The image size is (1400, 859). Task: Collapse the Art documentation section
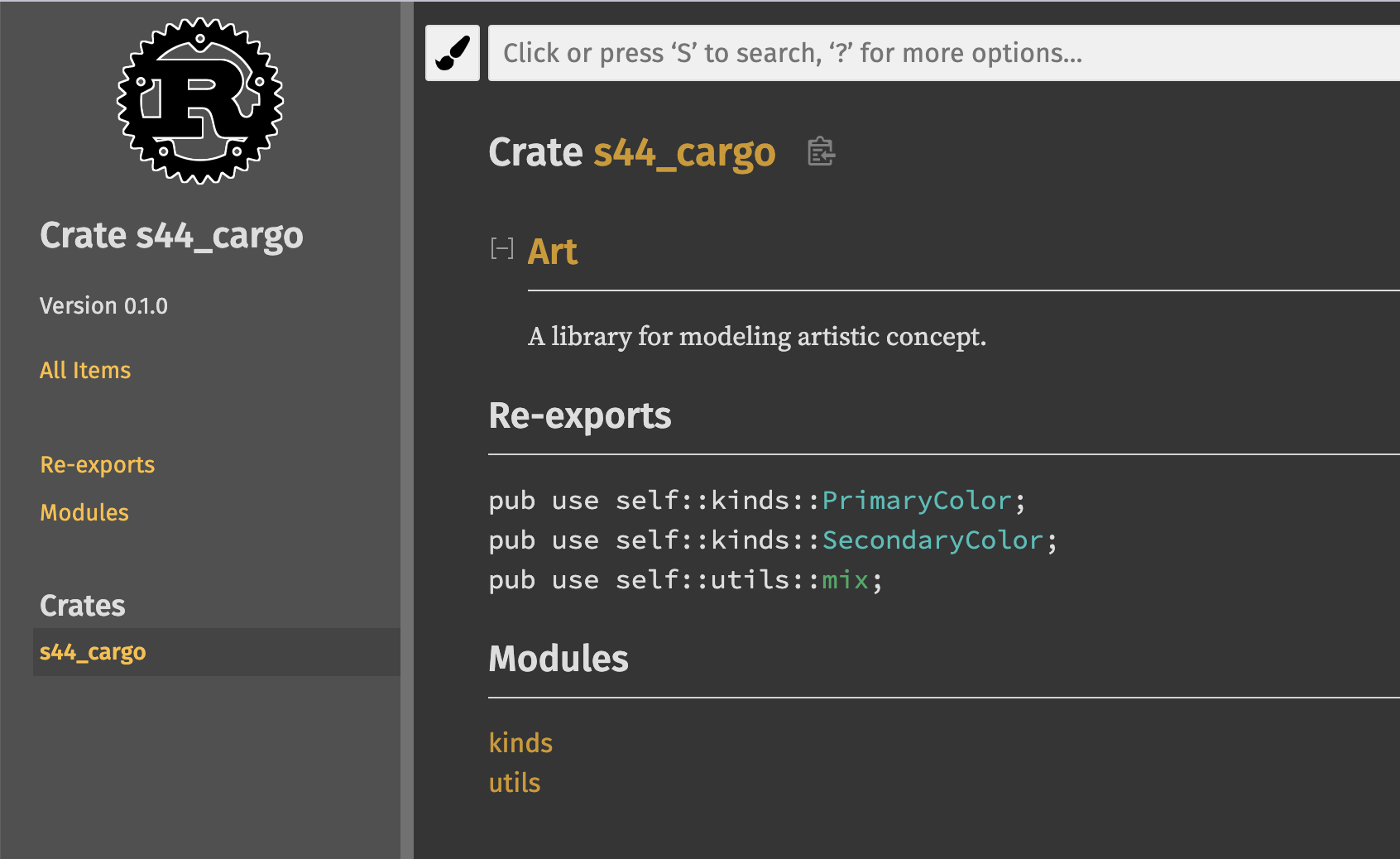[x=501, y=248]
